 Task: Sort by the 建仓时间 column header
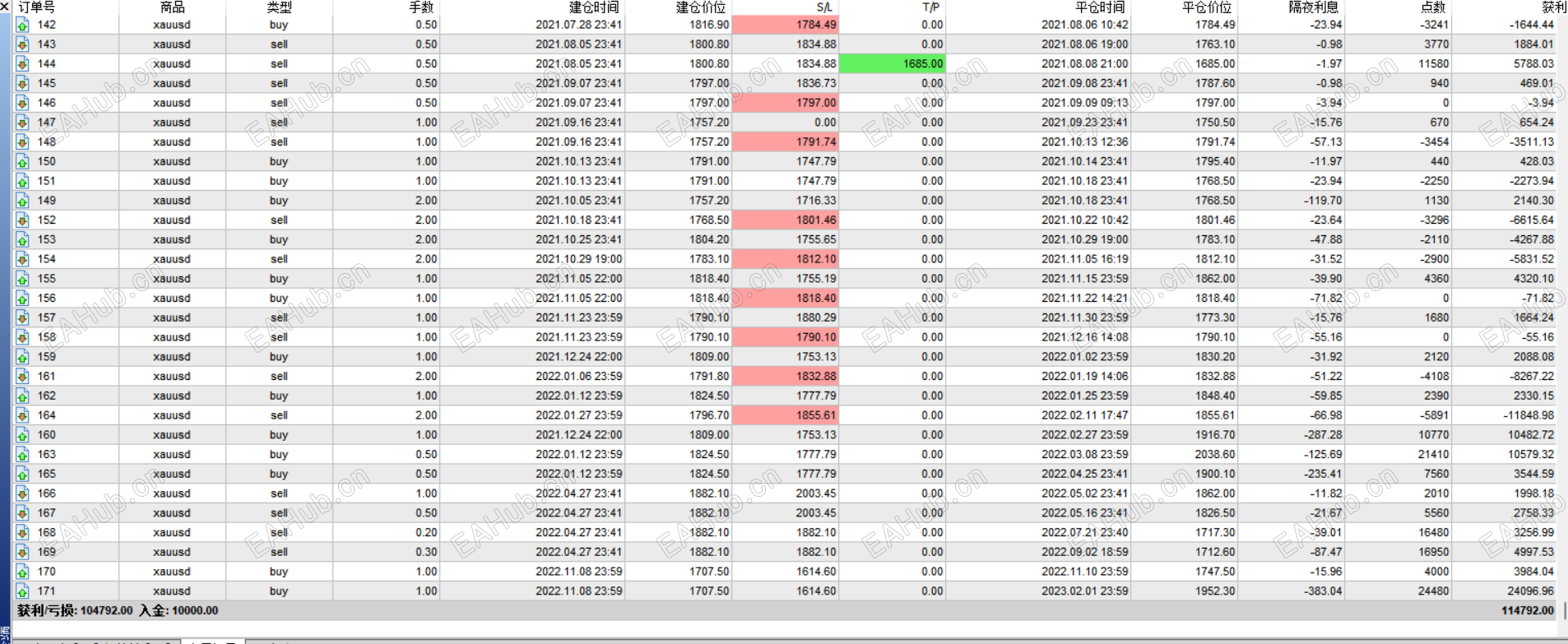tap(594, 7)
